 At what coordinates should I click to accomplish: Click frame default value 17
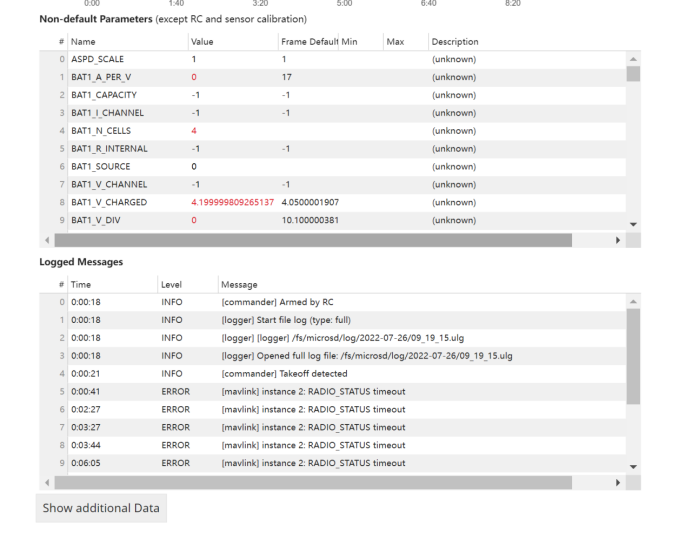(286, 77)
